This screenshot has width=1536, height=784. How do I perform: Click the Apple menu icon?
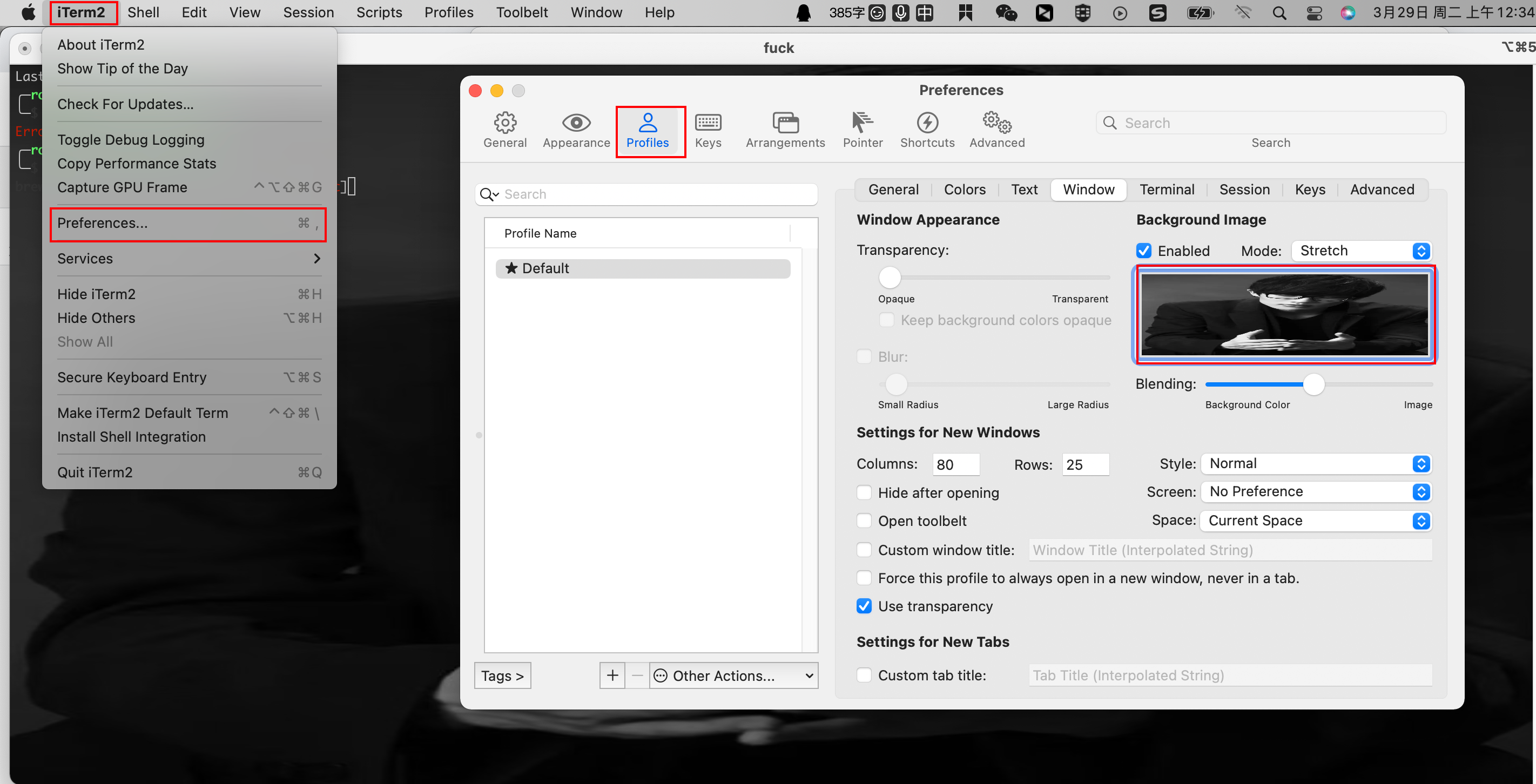(28, 12)
